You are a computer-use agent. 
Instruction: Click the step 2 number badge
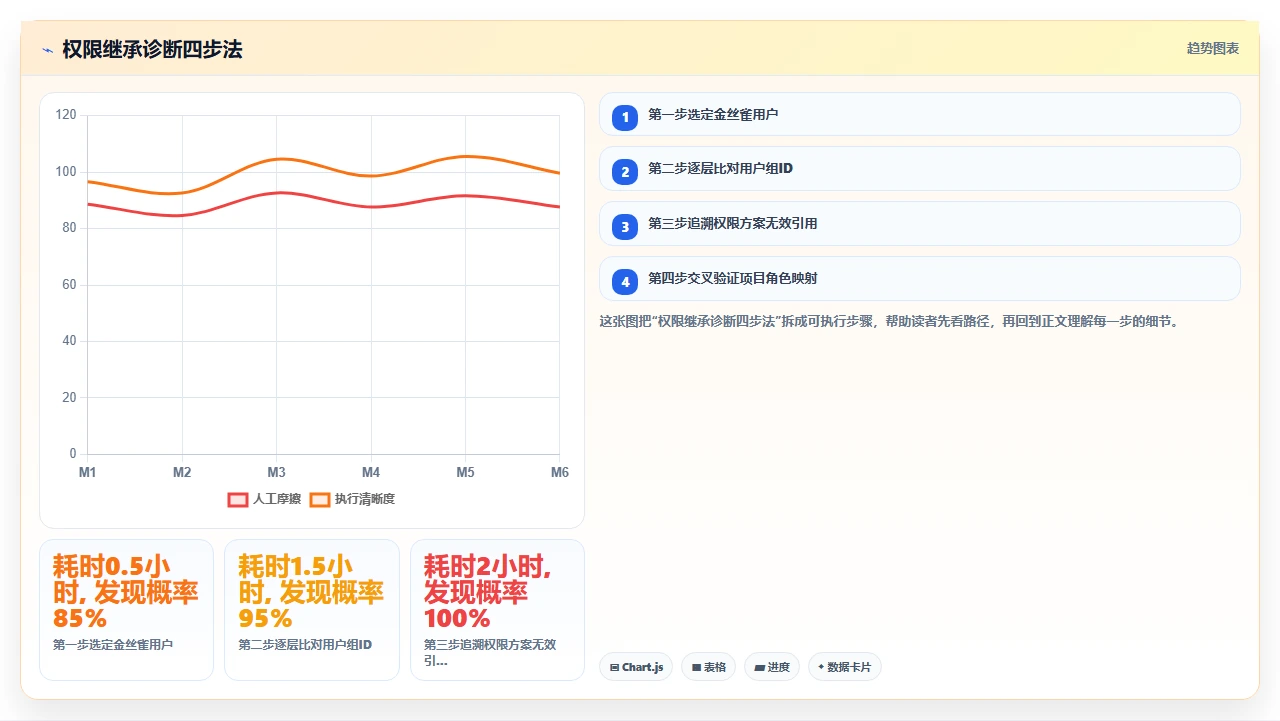pyautogui.click(x=625, y=172)
